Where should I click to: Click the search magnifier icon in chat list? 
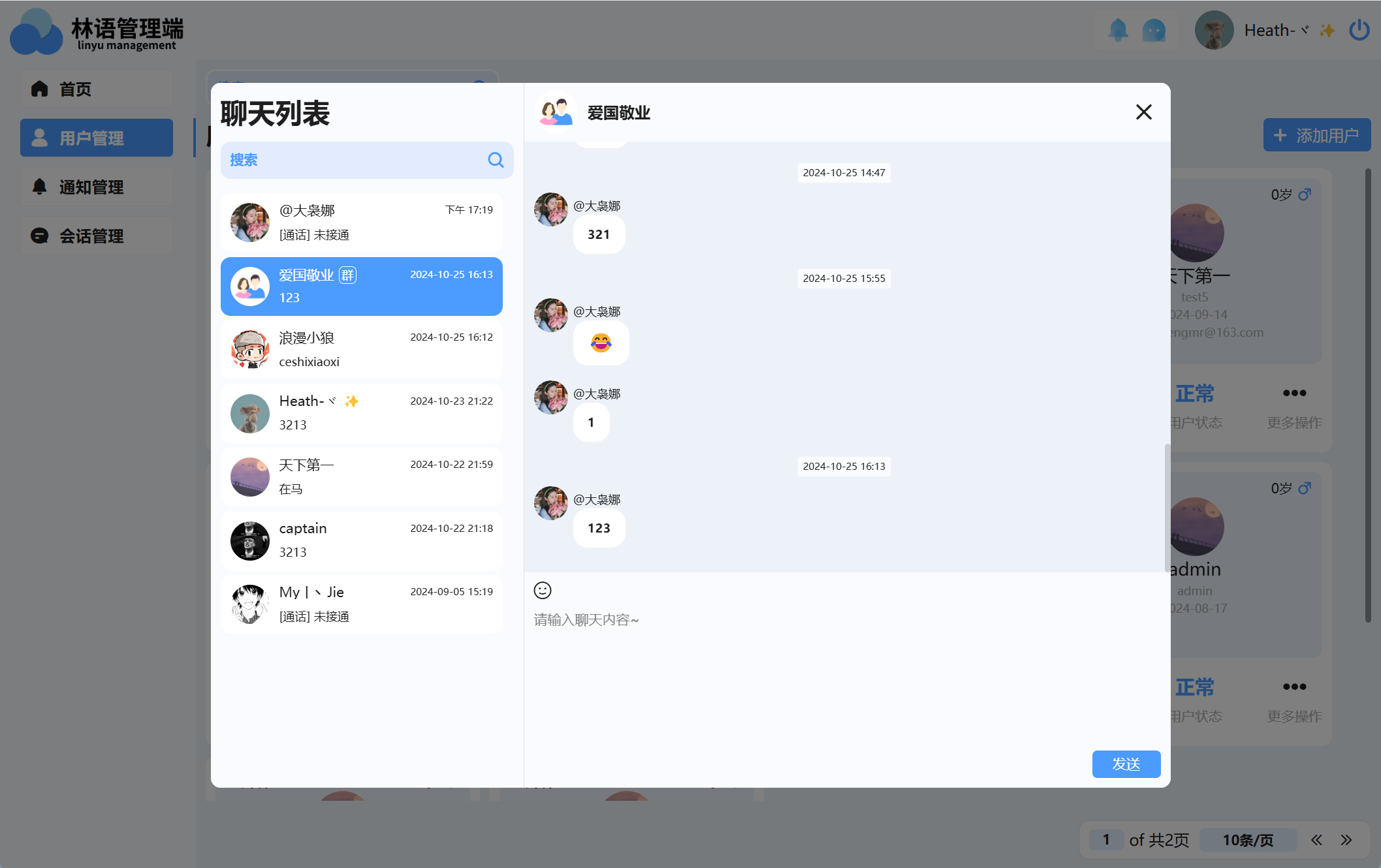click(496, 160)
